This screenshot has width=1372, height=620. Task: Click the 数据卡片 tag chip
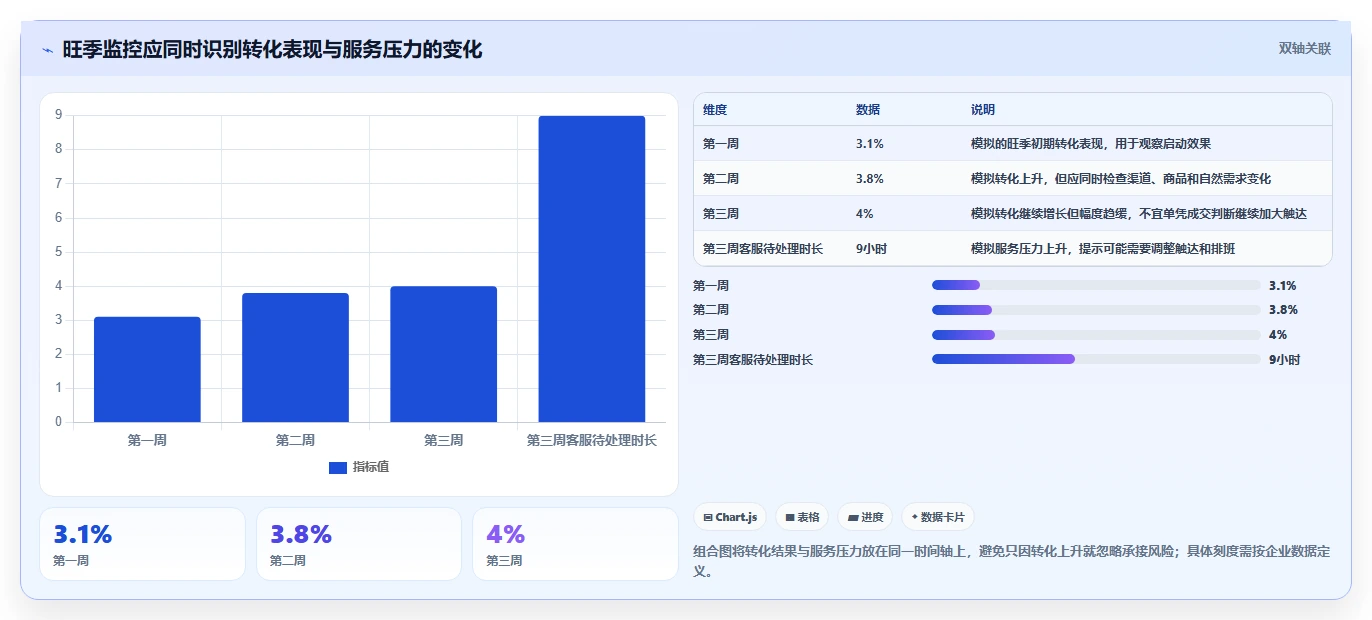pyautogui.click(x=937, y=517)
